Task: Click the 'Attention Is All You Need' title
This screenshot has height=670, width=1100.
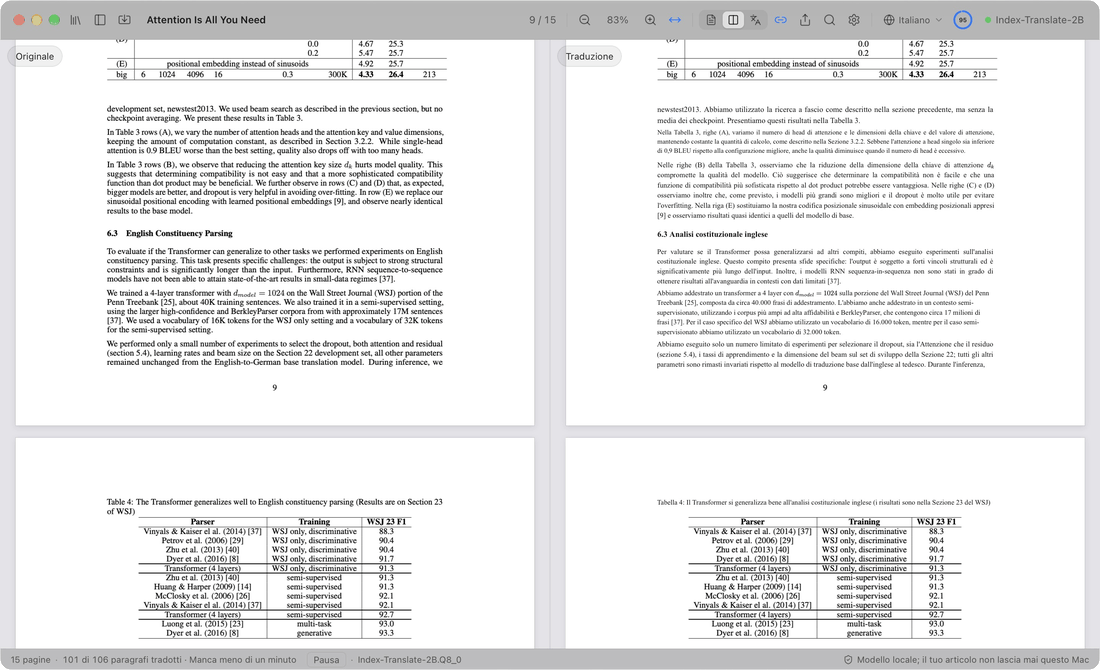Action: (x=206, y=20)
